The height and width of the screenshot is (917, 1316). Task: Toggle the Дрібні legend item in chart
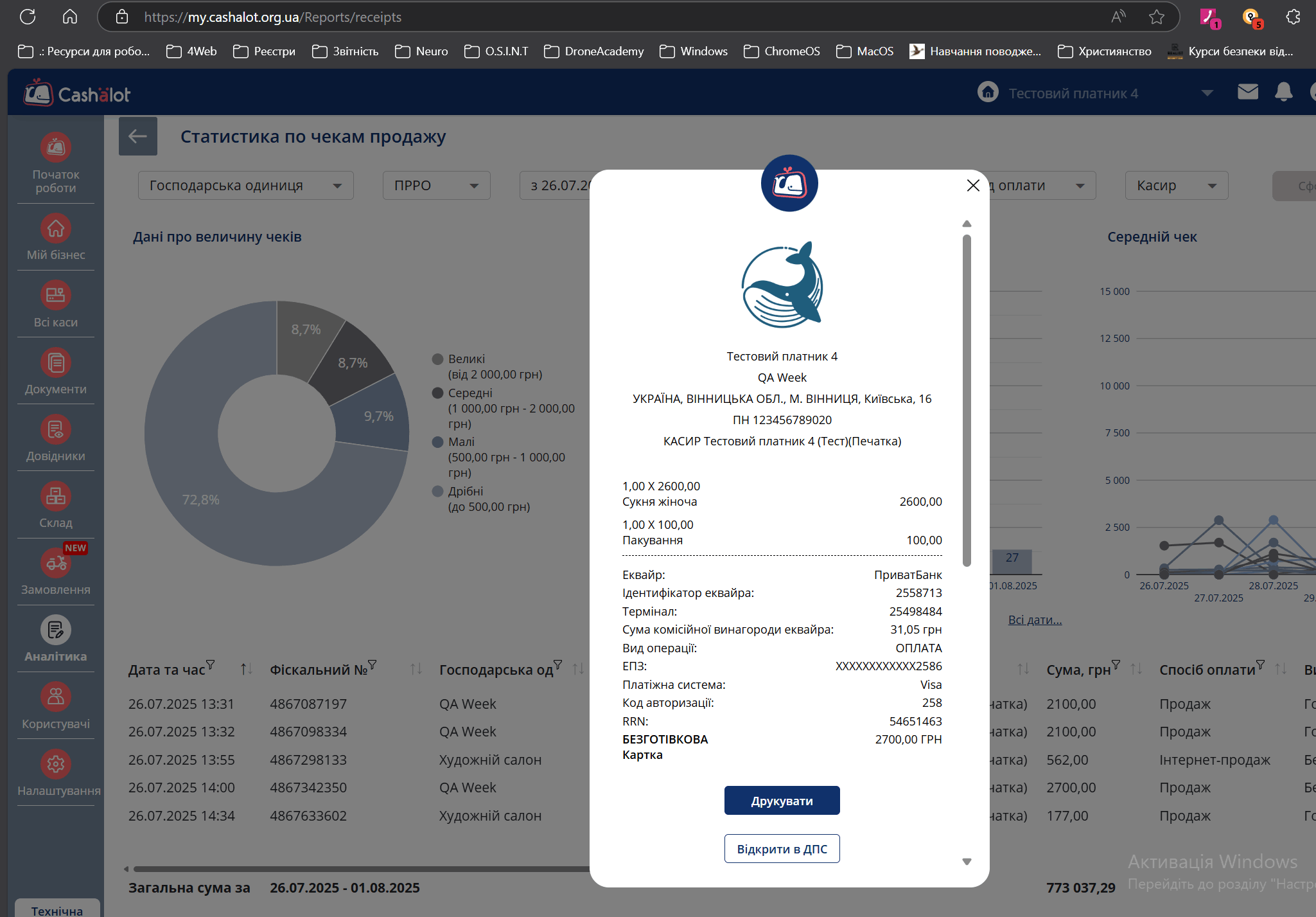tap(465, 492)
